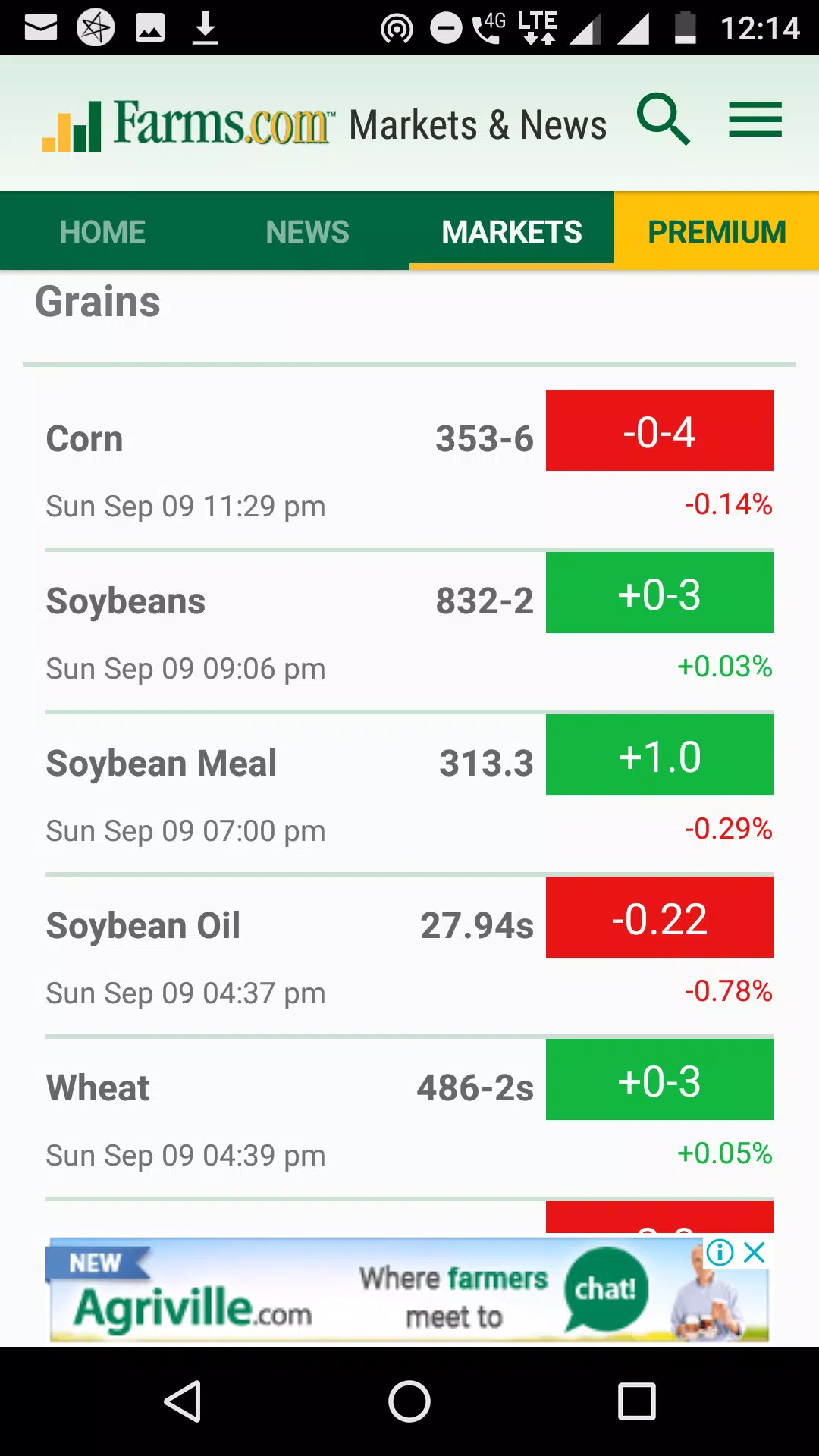Tap the Soybean Oil -0.22 red box
The height and width of the screenshot is (1456, 819).
(660, 918)
